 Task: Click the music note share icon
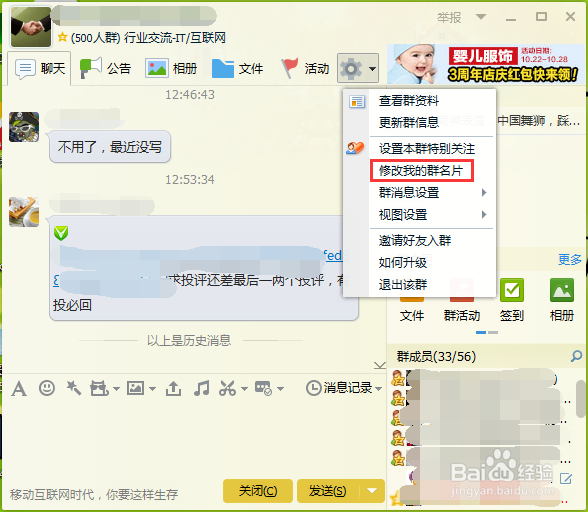pyautogui.click(x=202, y=388)
